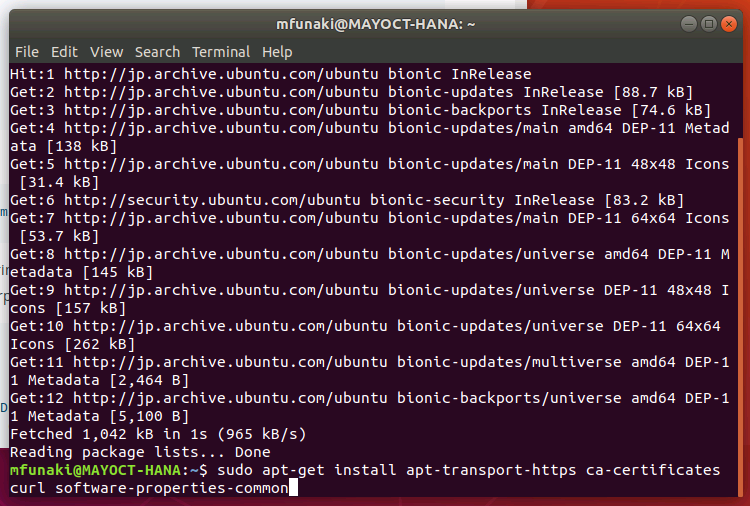
Task: Click the Reading package lists... Done line
Action: tap(140, 452)
